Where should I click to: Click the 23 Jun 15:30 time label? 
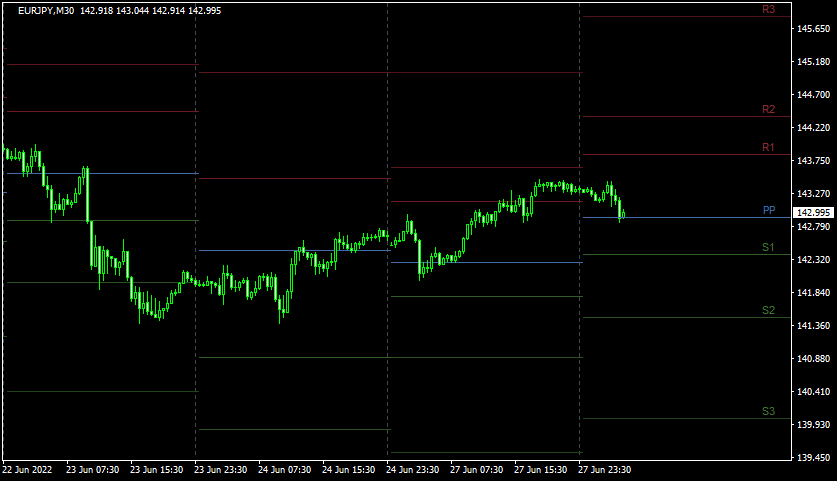point(156,470)
